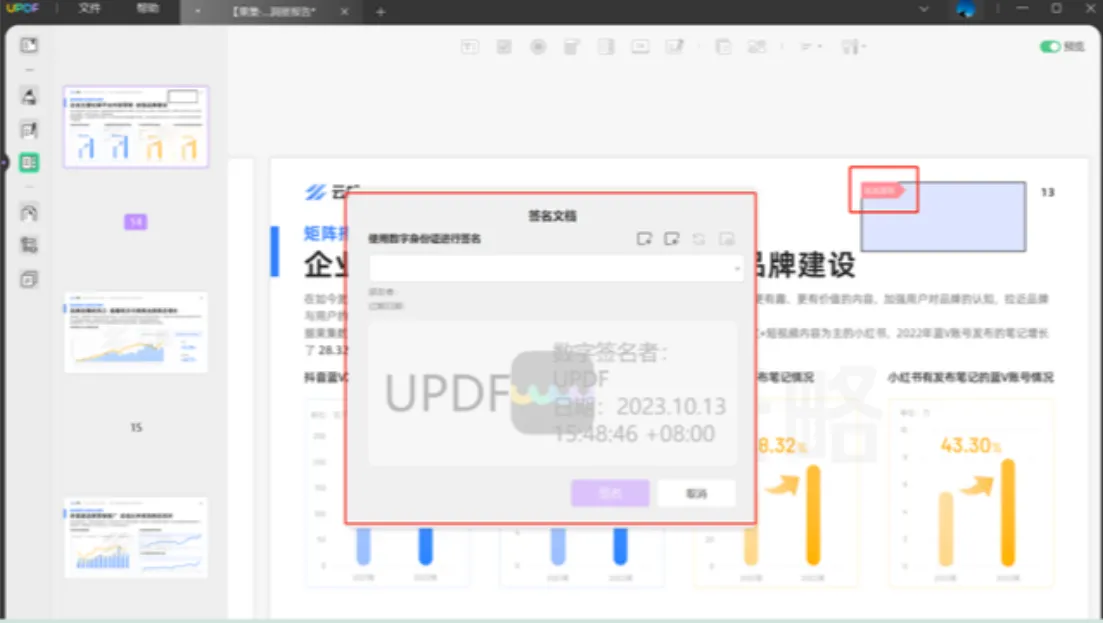The image size is (1103, 623).
Task: Open the Reader mode icon in the left sidebar
Action: coord(29,46)
